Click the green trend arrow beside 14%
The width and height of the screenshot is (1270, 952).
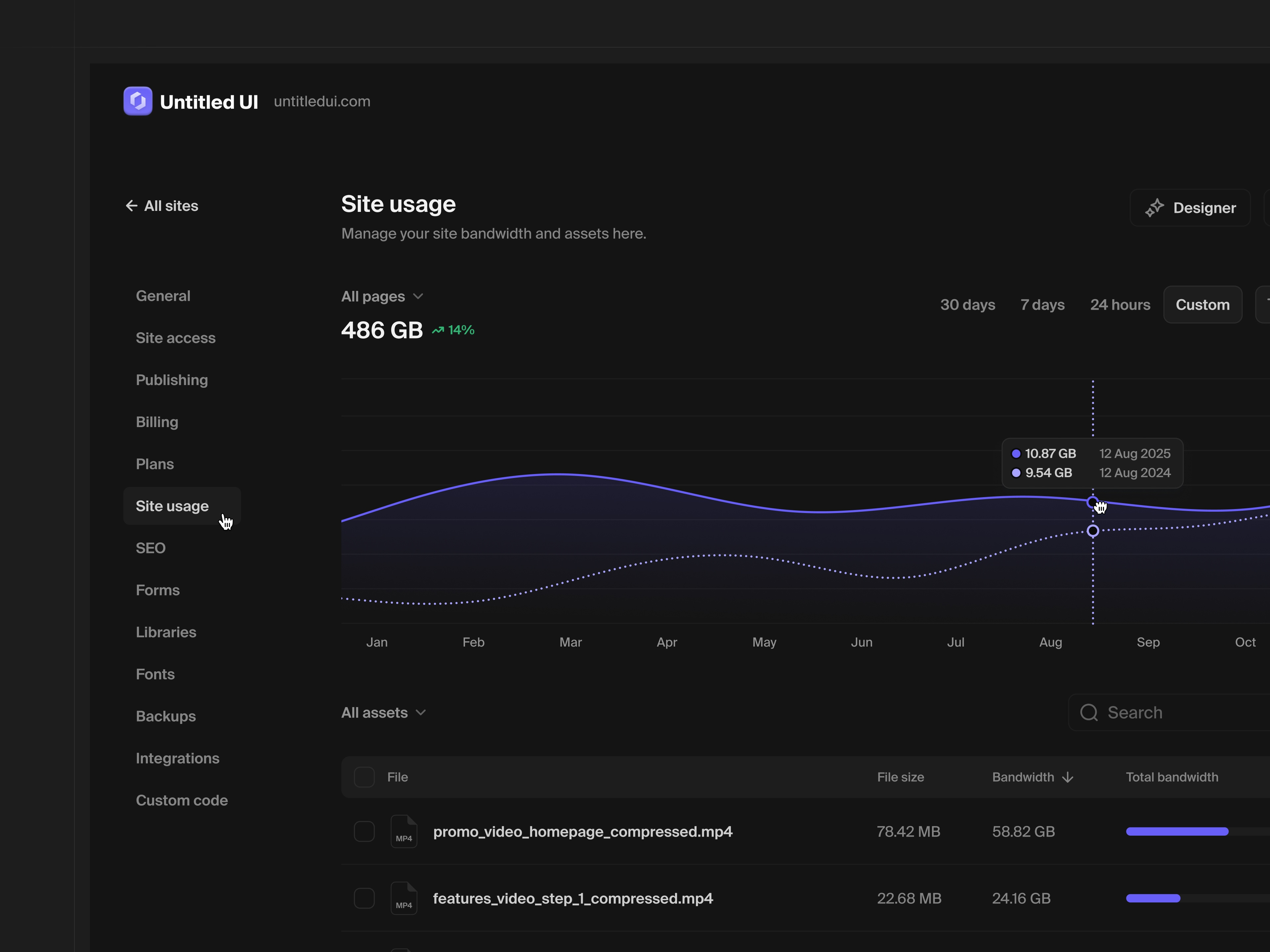click(x=438, y=329)
